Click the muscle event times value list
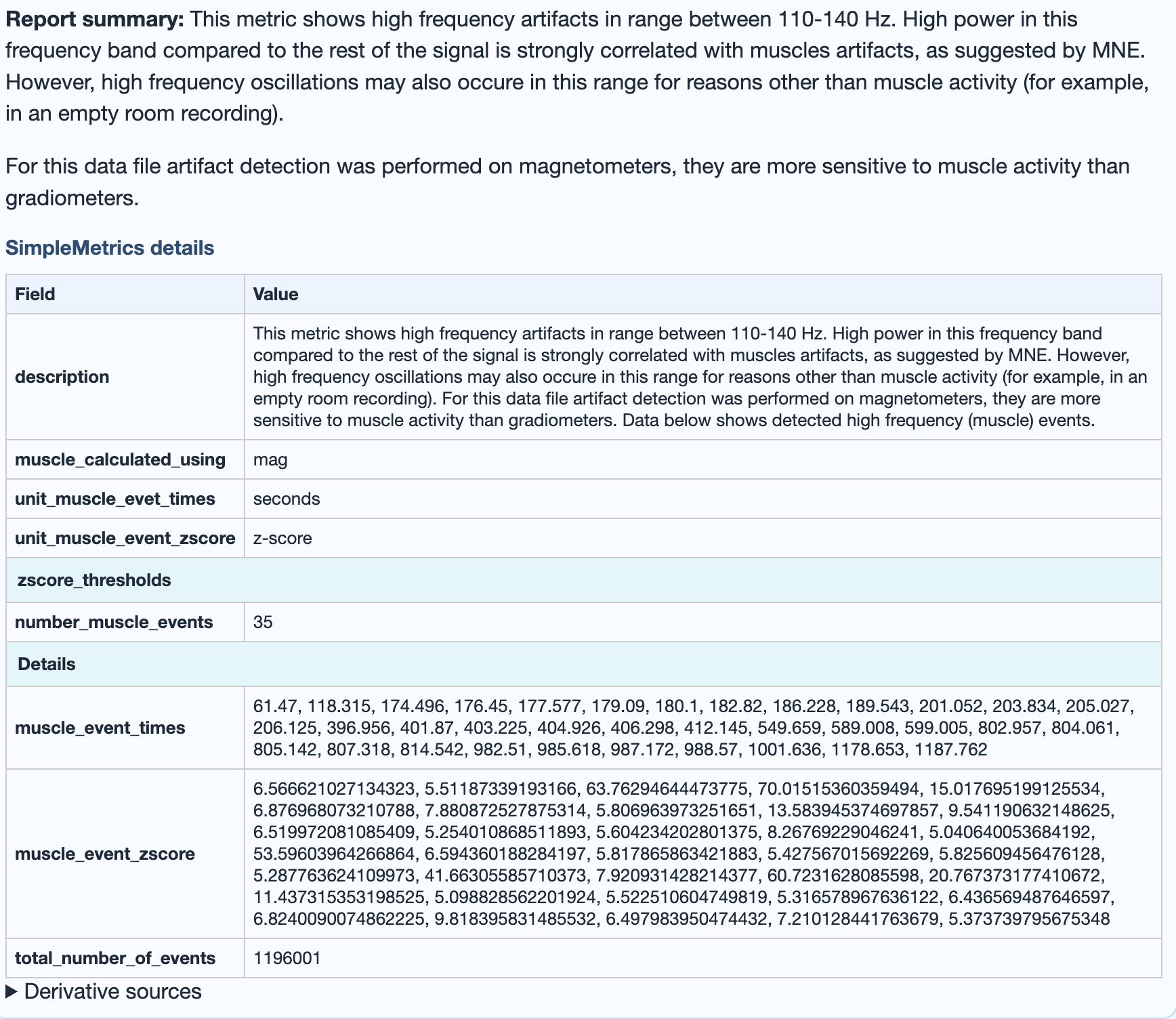This screenshot has height=1019, width=1176. 694,728
